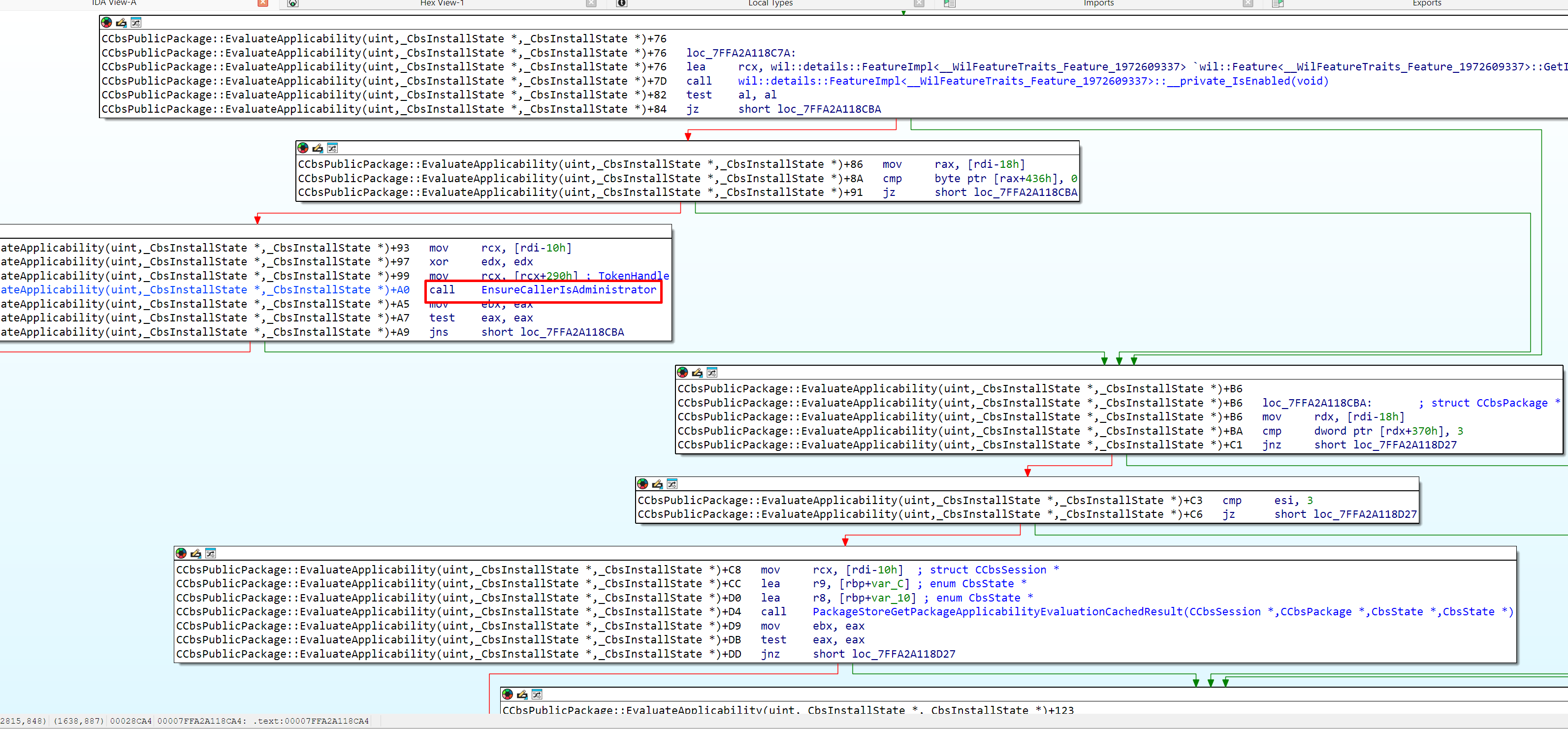Image resolution: width=1568 pixels, height=729 pixels.
Task: Click status bar address .text:00007FFA2A118CA4
Action: [x=311, y=721]
